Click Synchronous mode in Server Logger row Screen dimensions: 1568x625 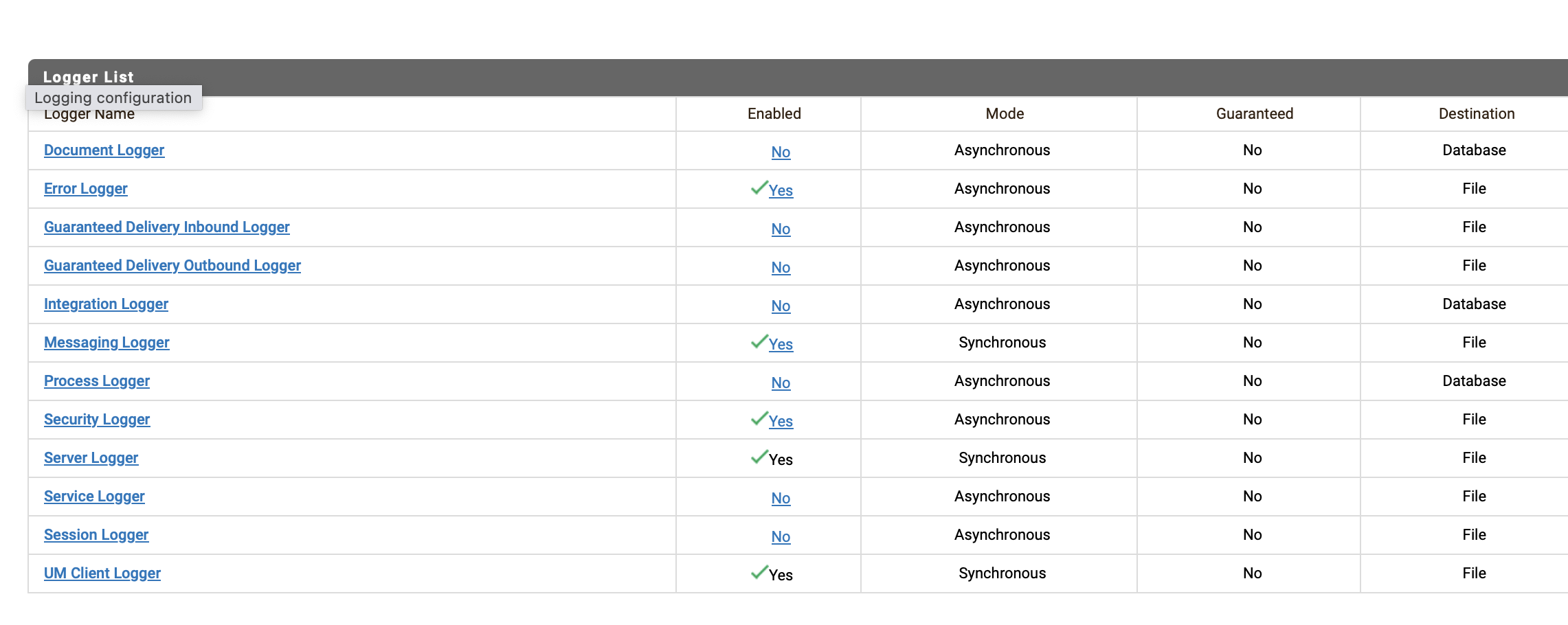(1002, 457)
